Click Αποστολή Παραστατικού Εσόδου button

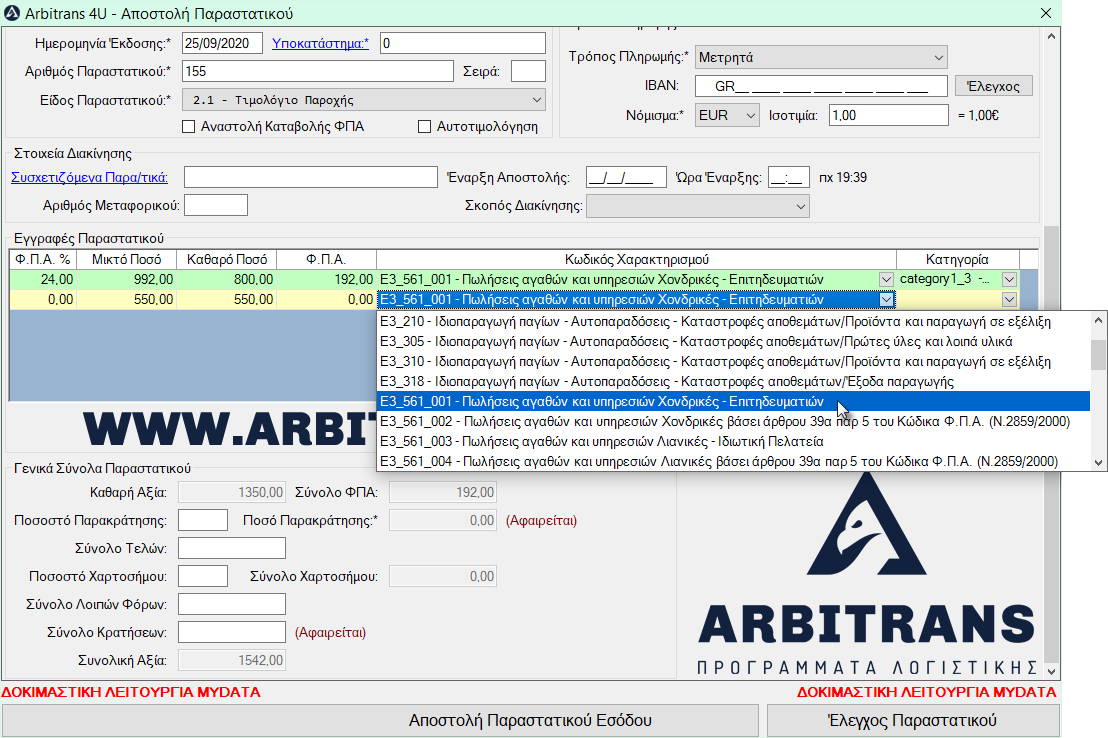tap(380, 720)
